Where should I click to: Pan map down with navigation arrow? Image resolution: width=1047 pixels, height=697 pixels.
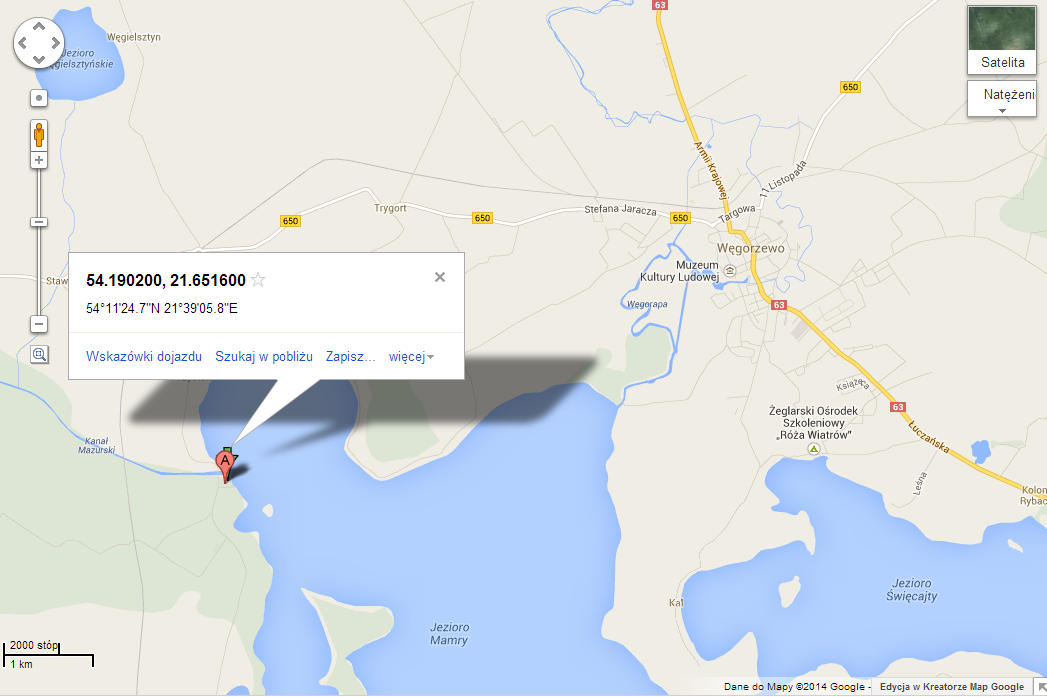39,60
